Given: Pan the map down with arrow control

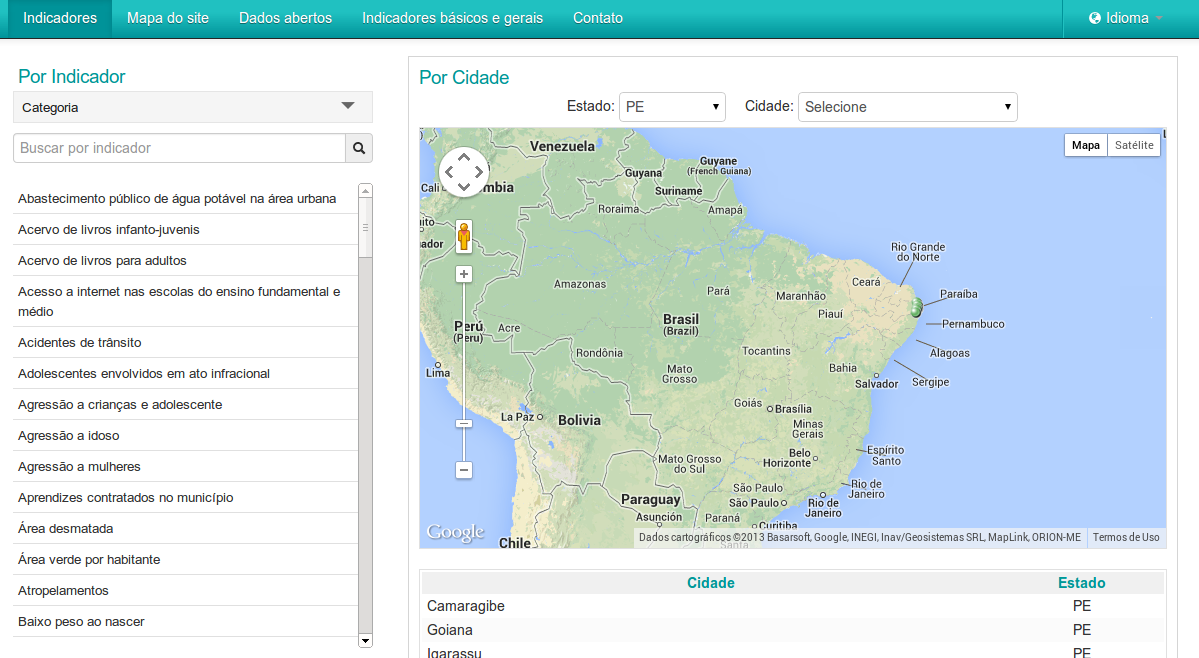Looking at the screenshot, I should point(463,186).
